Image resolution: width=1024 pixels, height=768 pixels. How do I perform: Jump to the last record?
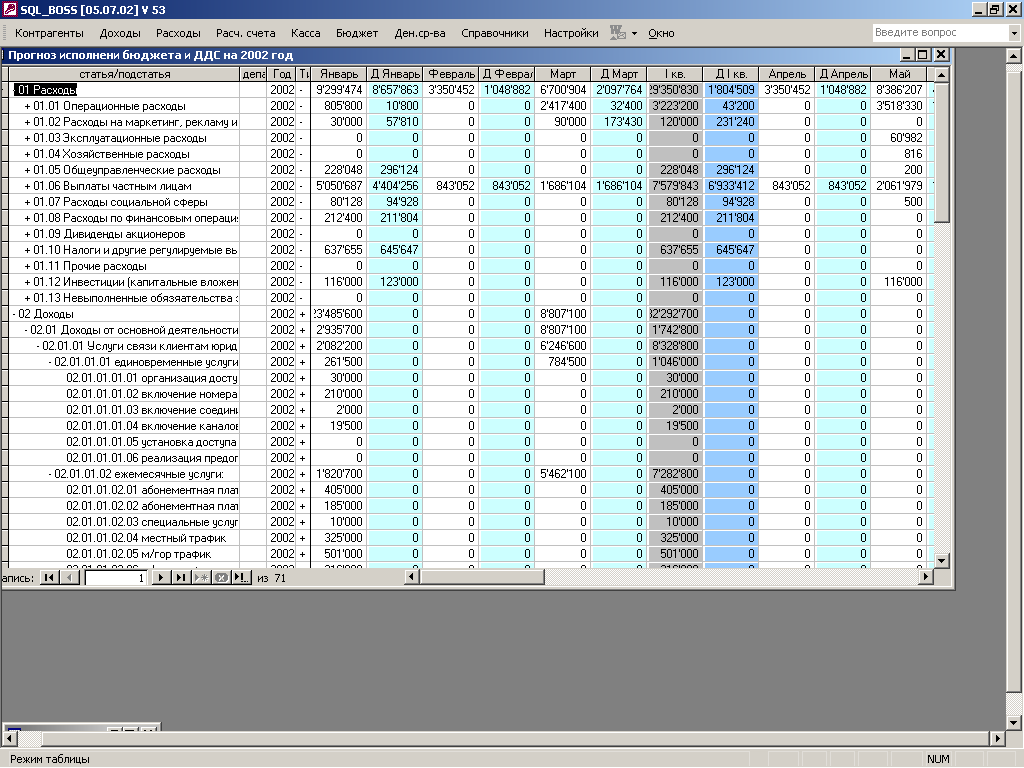pyautogui.click(x=180, y=578)
